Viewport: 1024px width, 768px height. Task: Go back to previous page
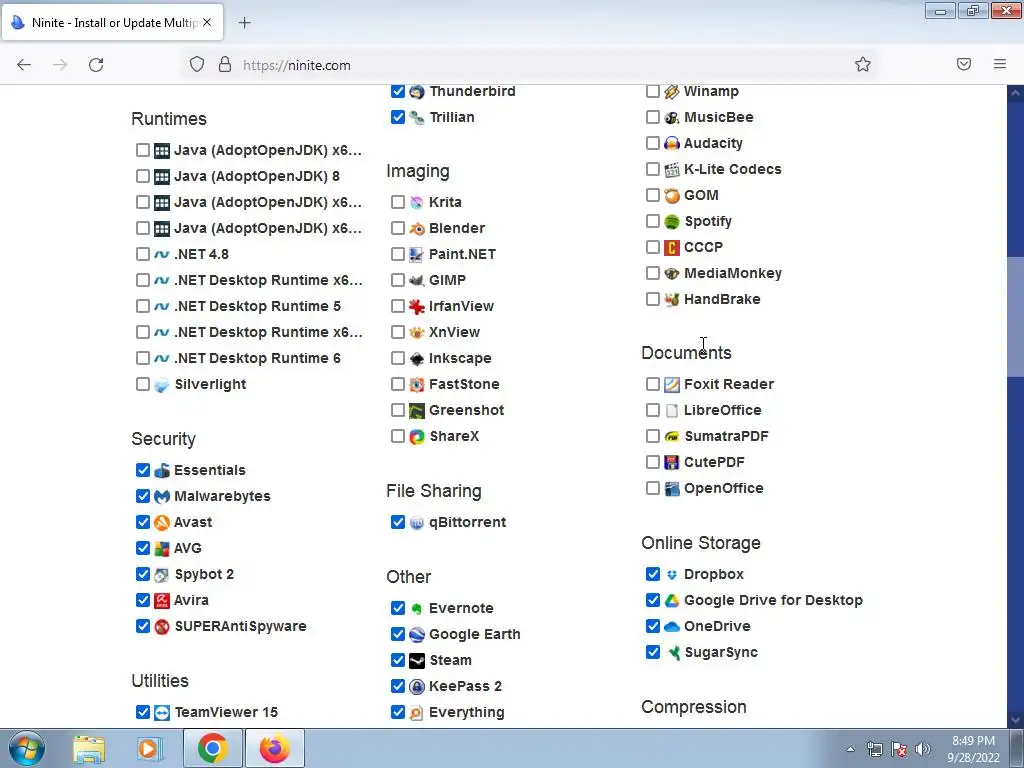tap(24, 65)
